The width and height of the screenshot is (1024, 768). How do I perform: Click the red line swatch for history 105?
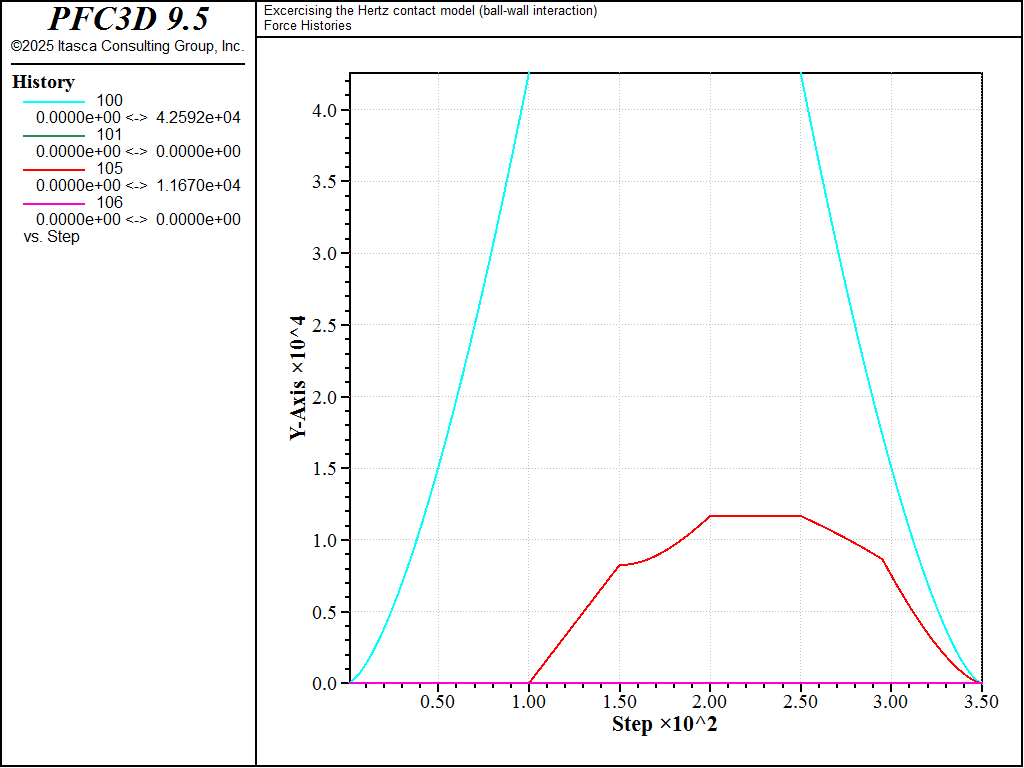point(54,170)
